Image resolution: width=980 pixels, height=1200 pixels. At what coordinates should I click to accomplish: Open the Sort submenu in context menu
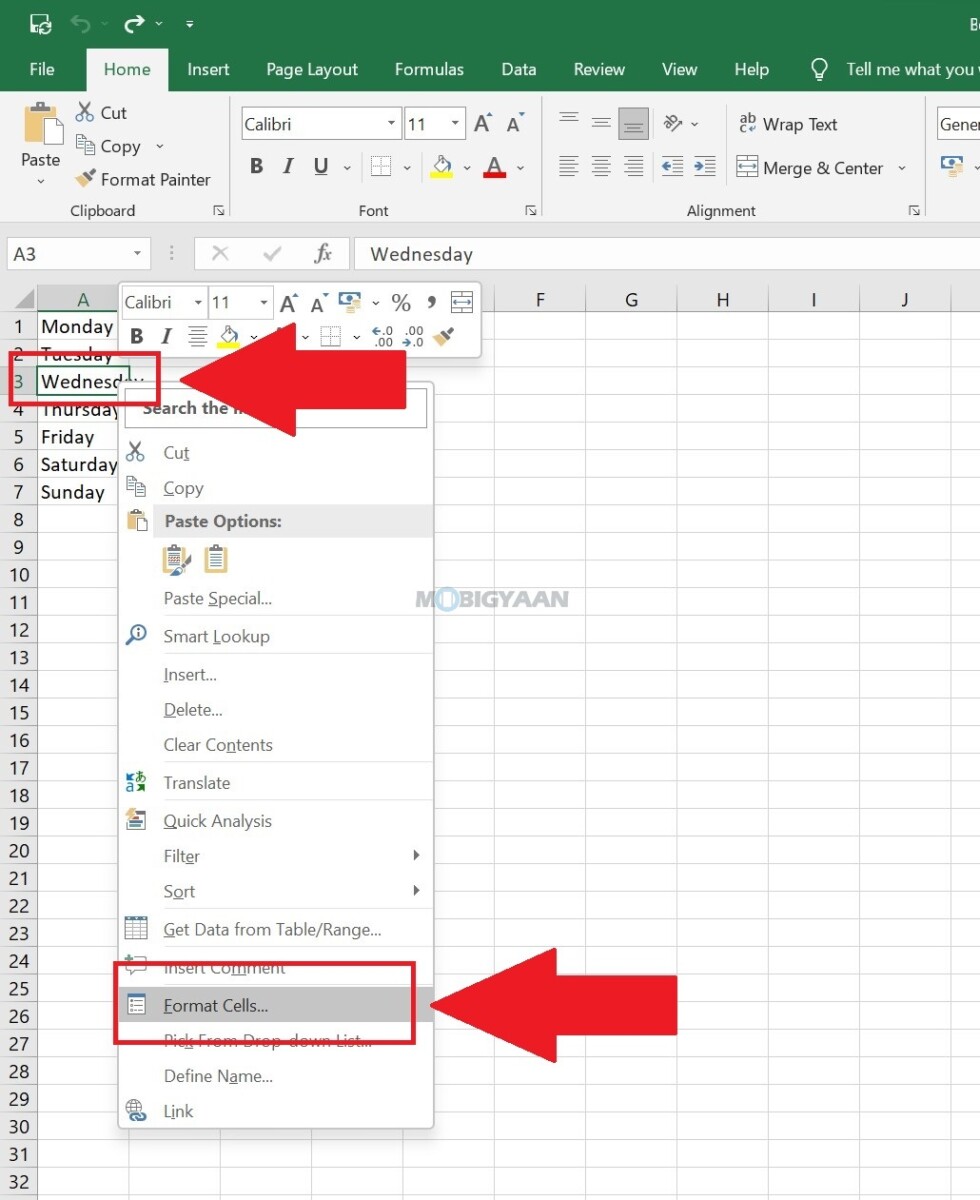pyautogui.click(x=179, y=891)
